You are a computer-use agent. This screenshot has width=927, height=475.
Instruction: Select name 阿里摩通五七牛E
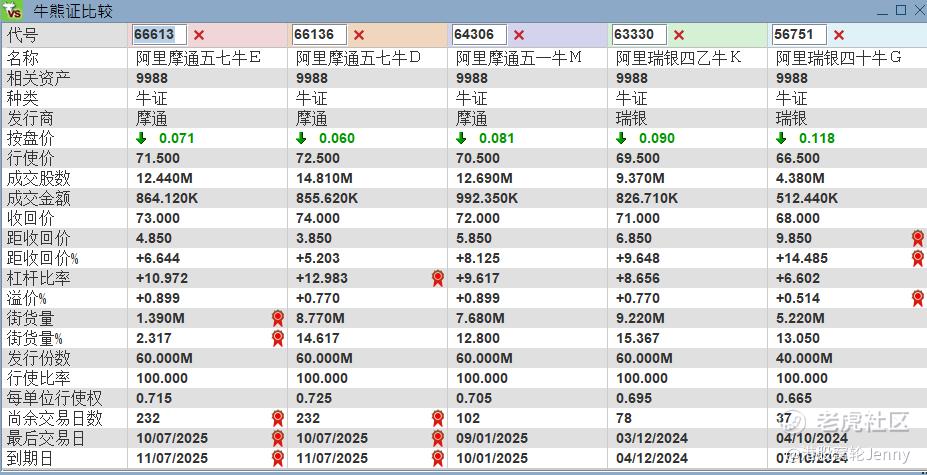[199, 58]
